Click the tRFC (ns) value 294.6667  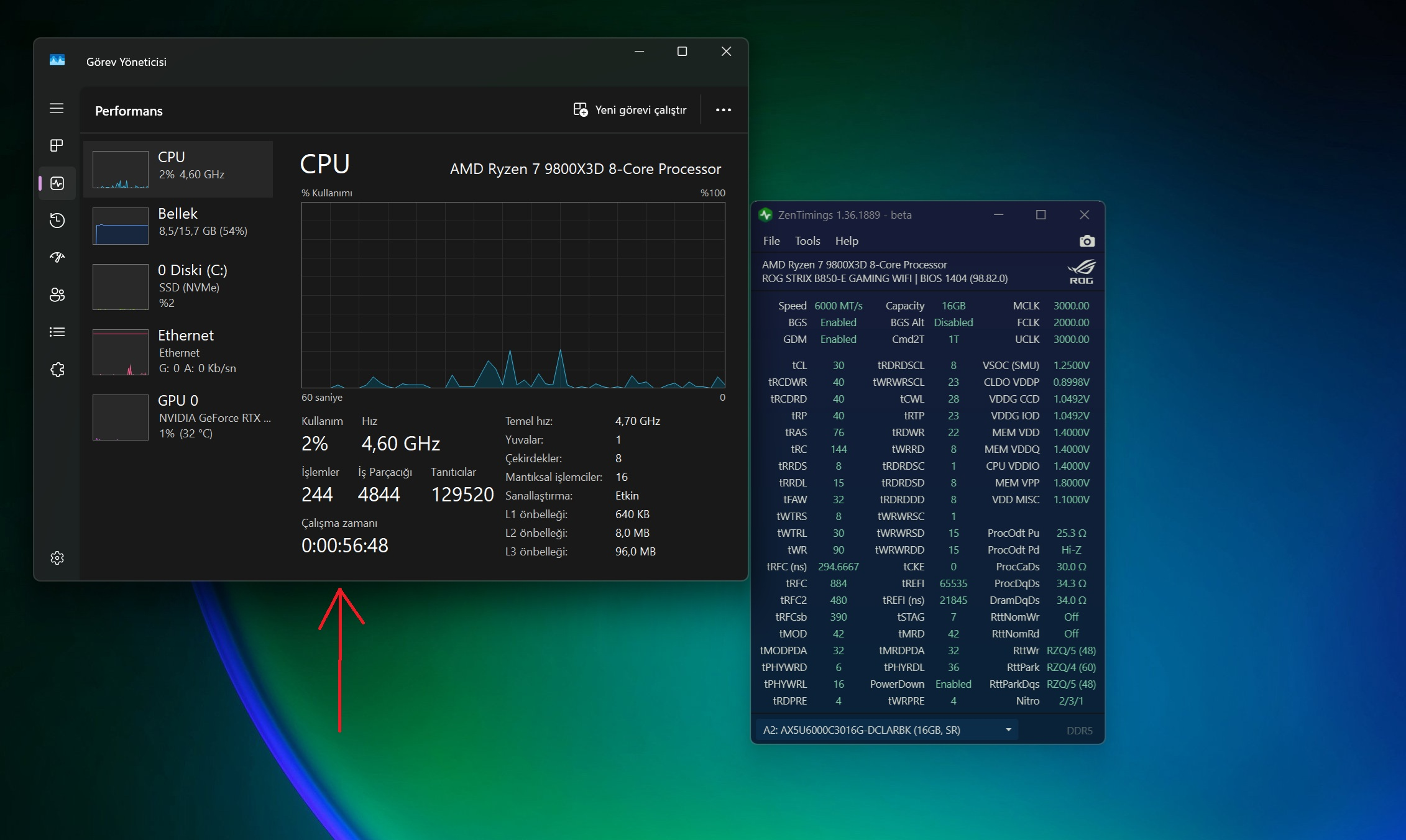pos(839,567)
